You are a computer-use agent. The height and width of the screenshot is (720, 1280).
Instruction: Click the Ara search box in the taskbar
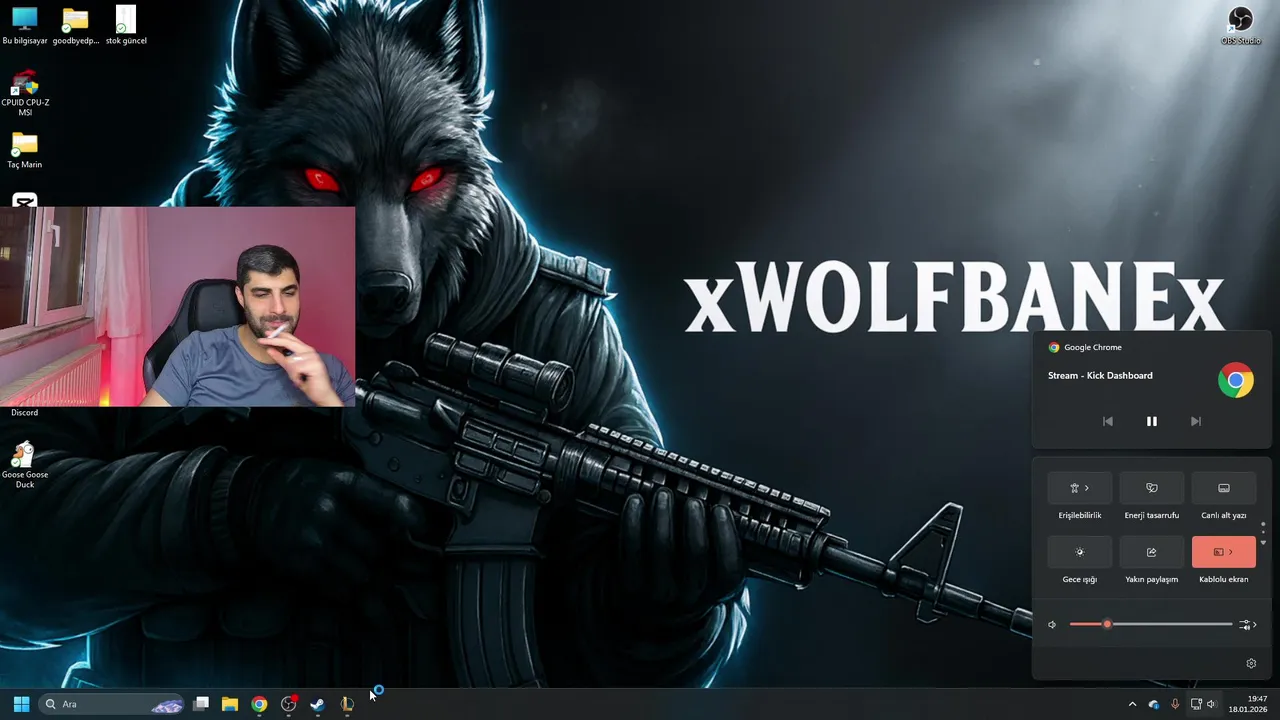coord(111,704)
